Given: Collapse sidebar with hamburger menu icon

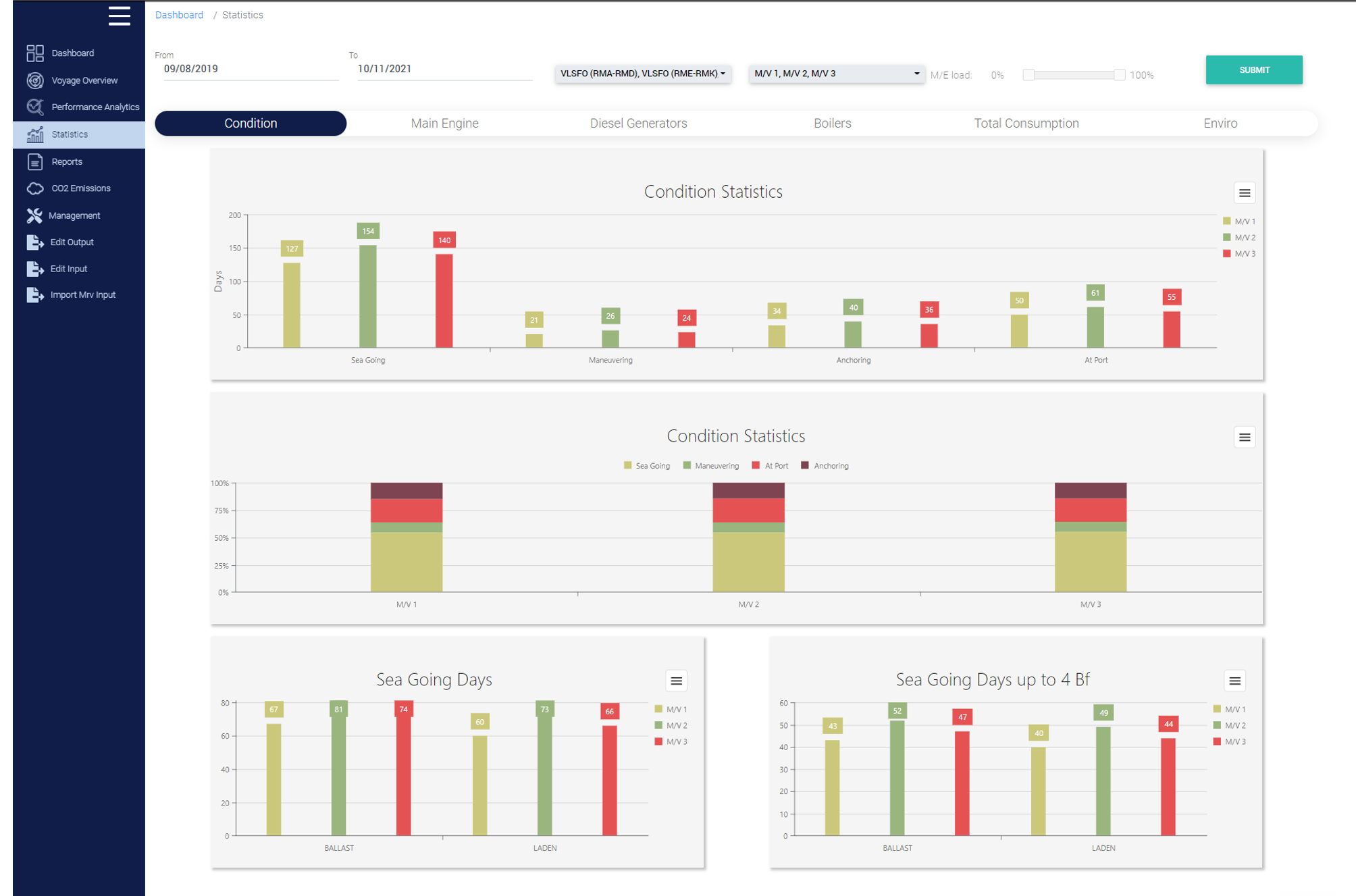Looking at the screenshot, I should click(120, 16).
